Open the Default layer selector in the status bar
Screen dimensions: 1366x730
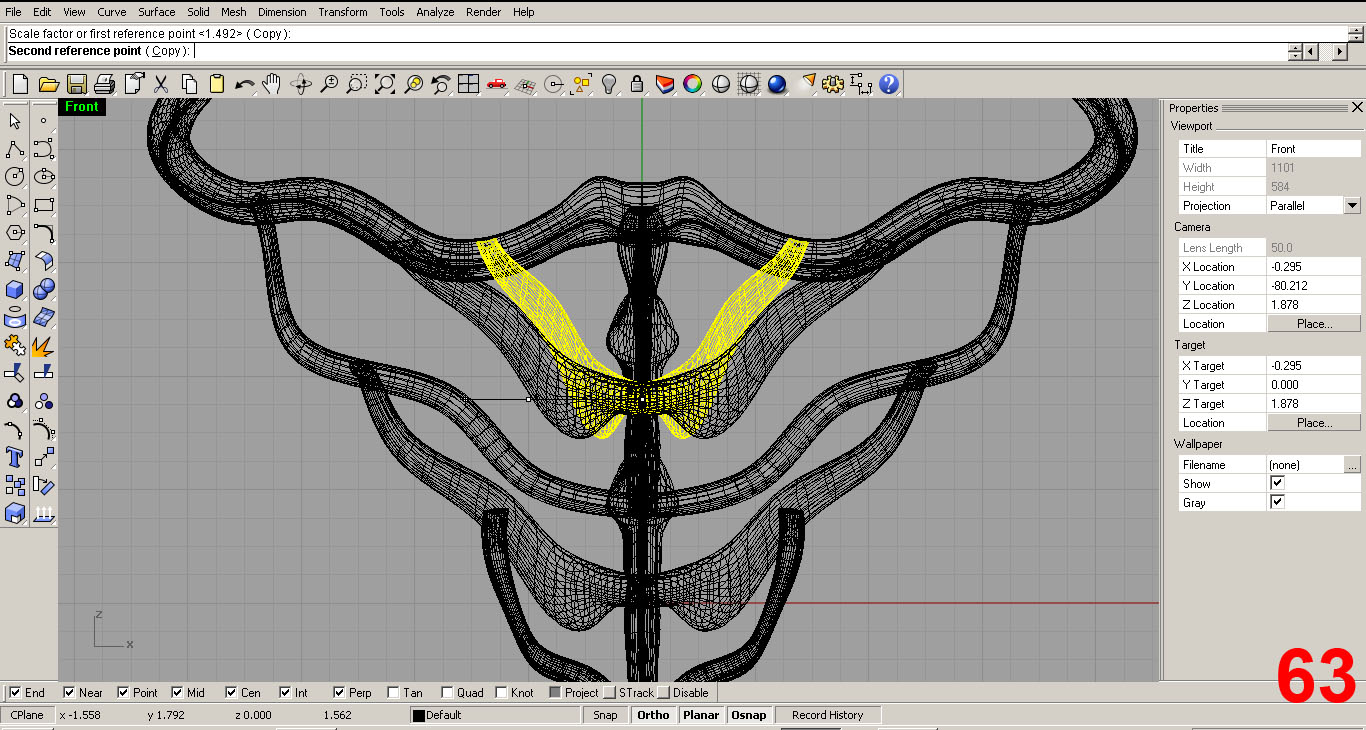click(495, 715)
